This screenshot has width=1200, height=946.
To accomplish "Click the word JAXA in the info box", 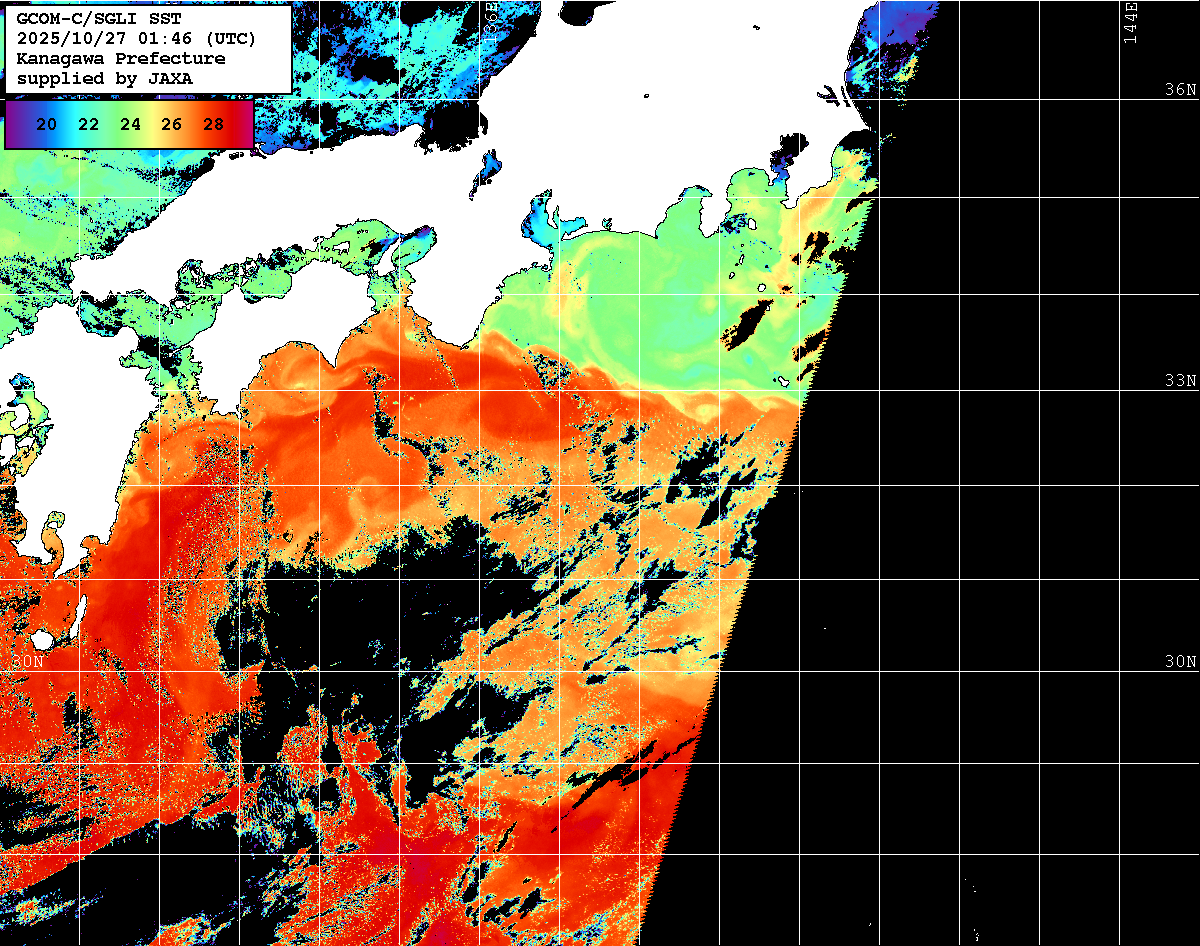I will tap(172, 78).
